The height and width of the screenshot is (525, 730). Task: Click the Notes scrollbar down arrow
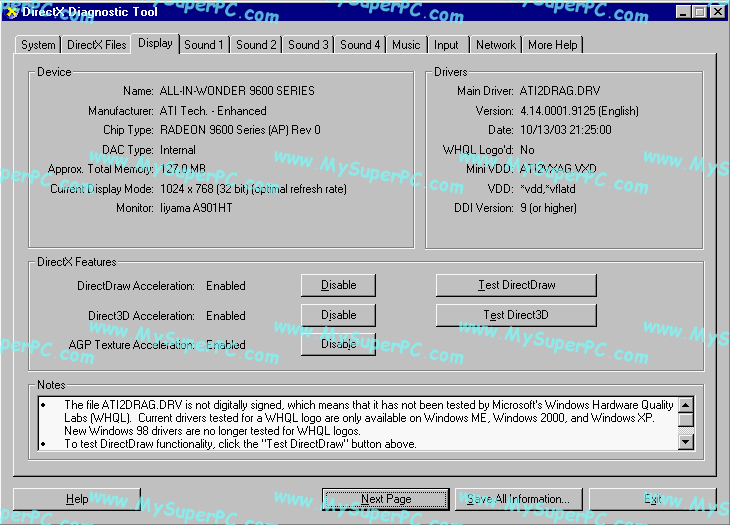coord(686,442)
